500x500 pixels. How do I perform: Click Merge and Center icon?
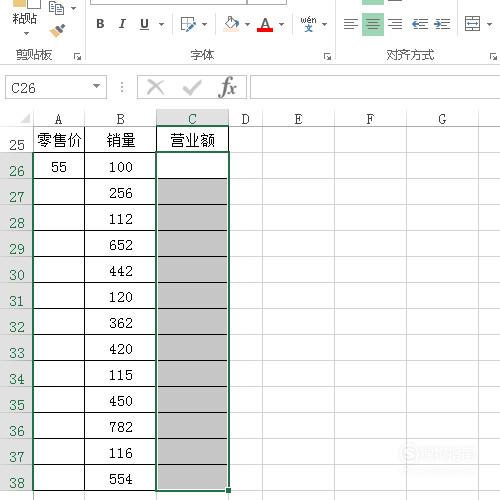(472, 24)
